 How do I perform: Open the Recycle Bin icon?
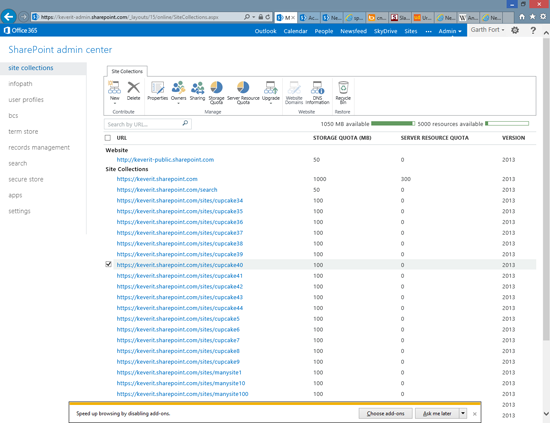pyautogui.click(x=343, y=88)
